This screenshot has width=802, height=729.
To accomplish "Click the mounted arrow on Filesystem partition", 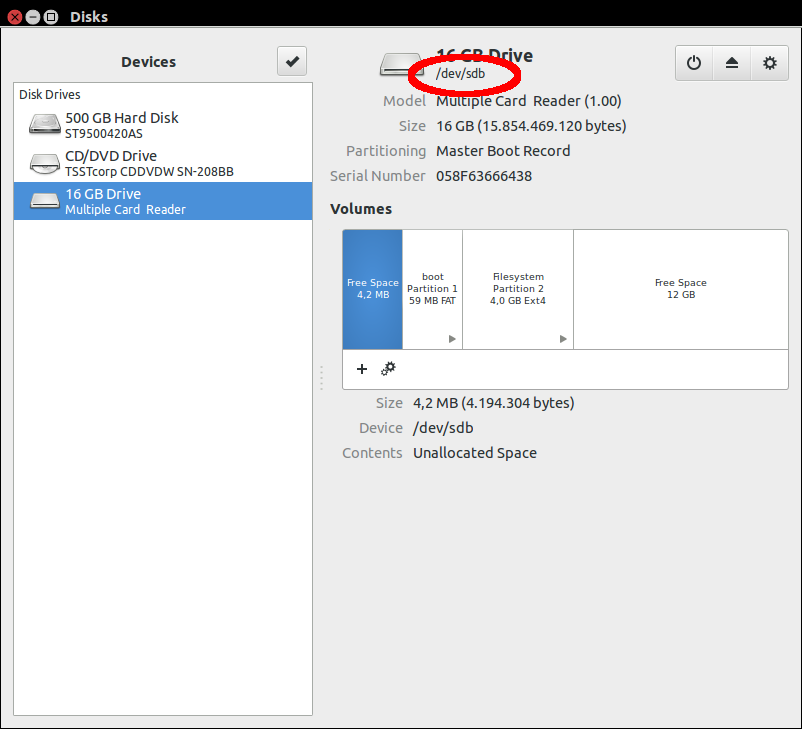I will [x=563, y=340].
